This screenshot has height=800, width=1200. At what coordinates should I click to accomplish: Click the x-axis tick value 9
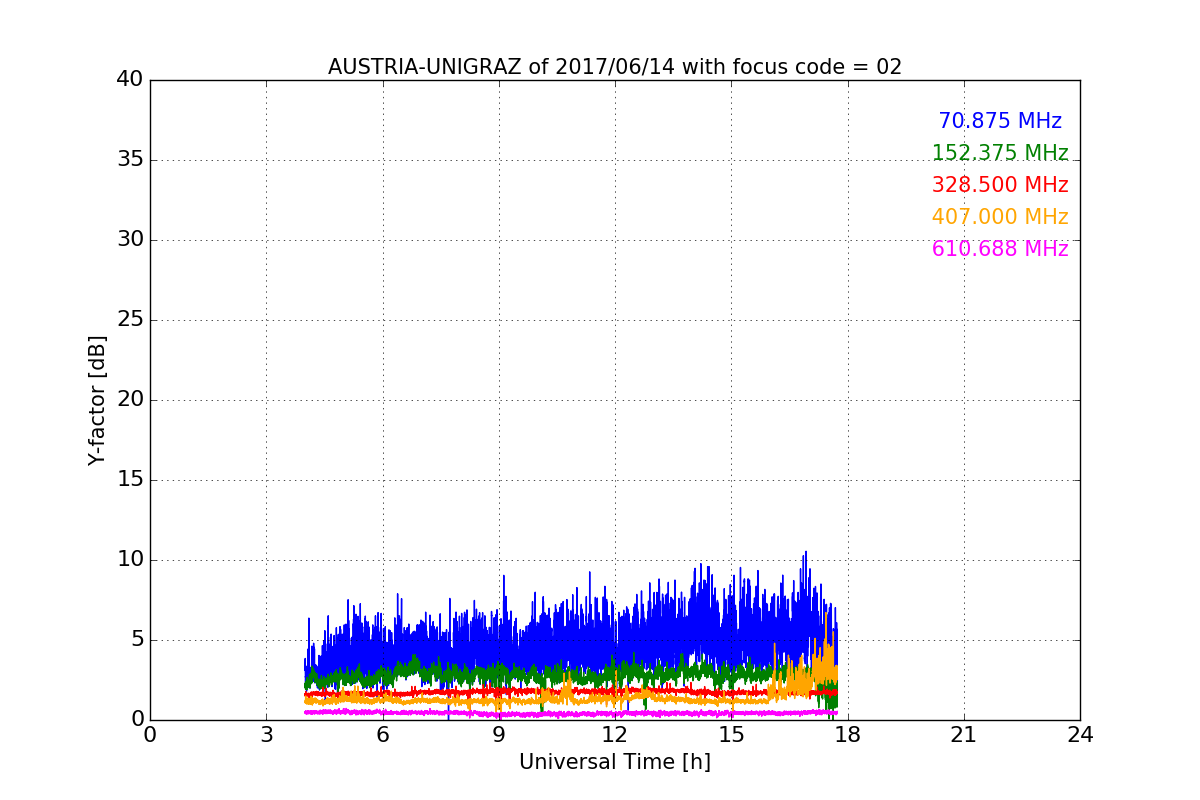pyautogui.click(x=499, y=735)
